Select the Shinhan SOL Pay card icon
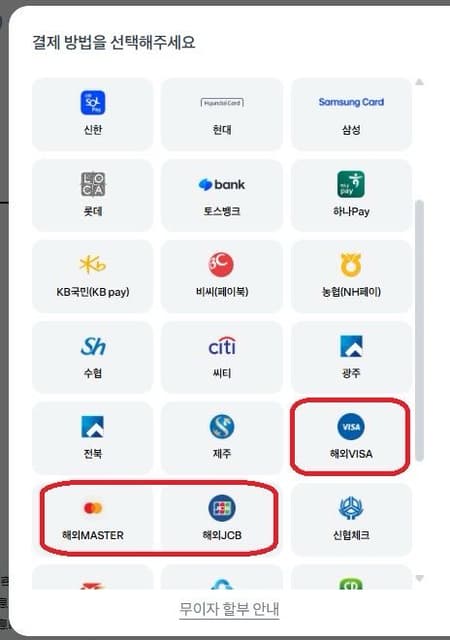Screen dimensions: 450x640 tap(93, 103)
